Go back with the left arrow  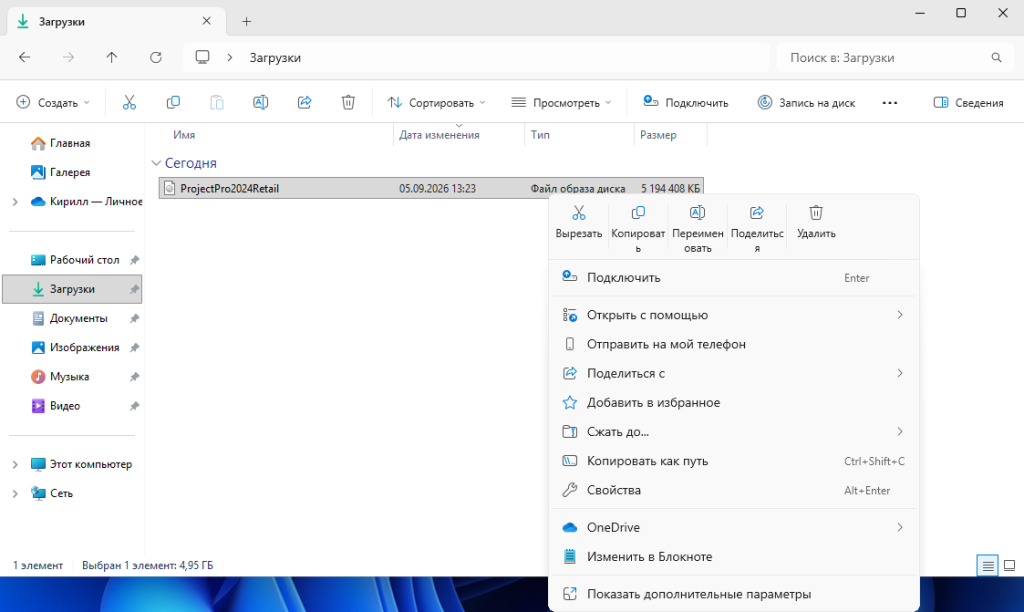(25, 57)
